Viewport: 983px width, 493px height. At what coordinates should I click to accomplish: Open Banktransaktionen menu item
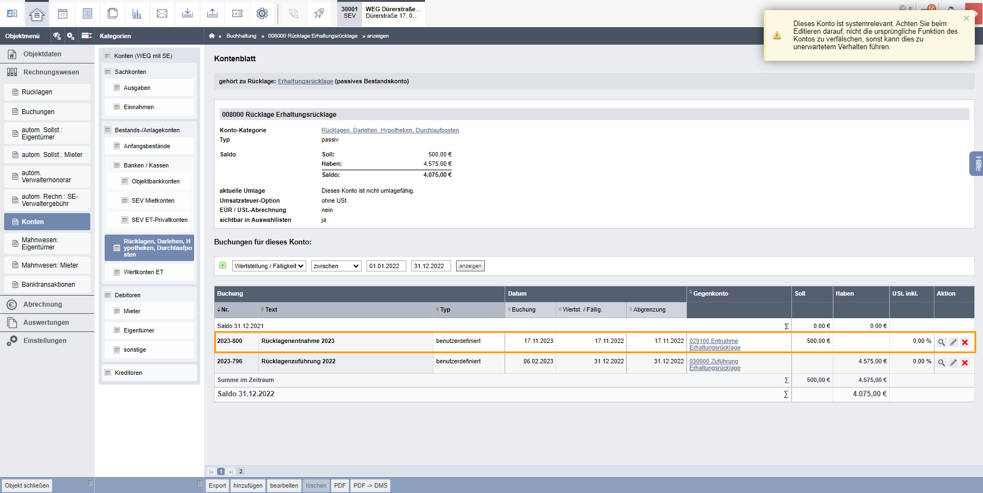(x=47, y=284)
